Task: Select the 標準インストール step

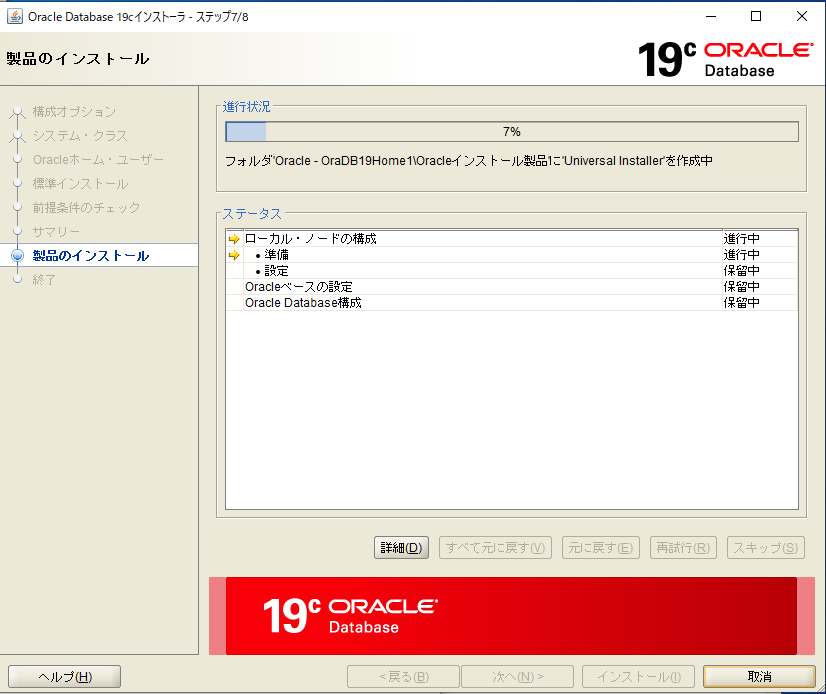Action: point(80,184)
